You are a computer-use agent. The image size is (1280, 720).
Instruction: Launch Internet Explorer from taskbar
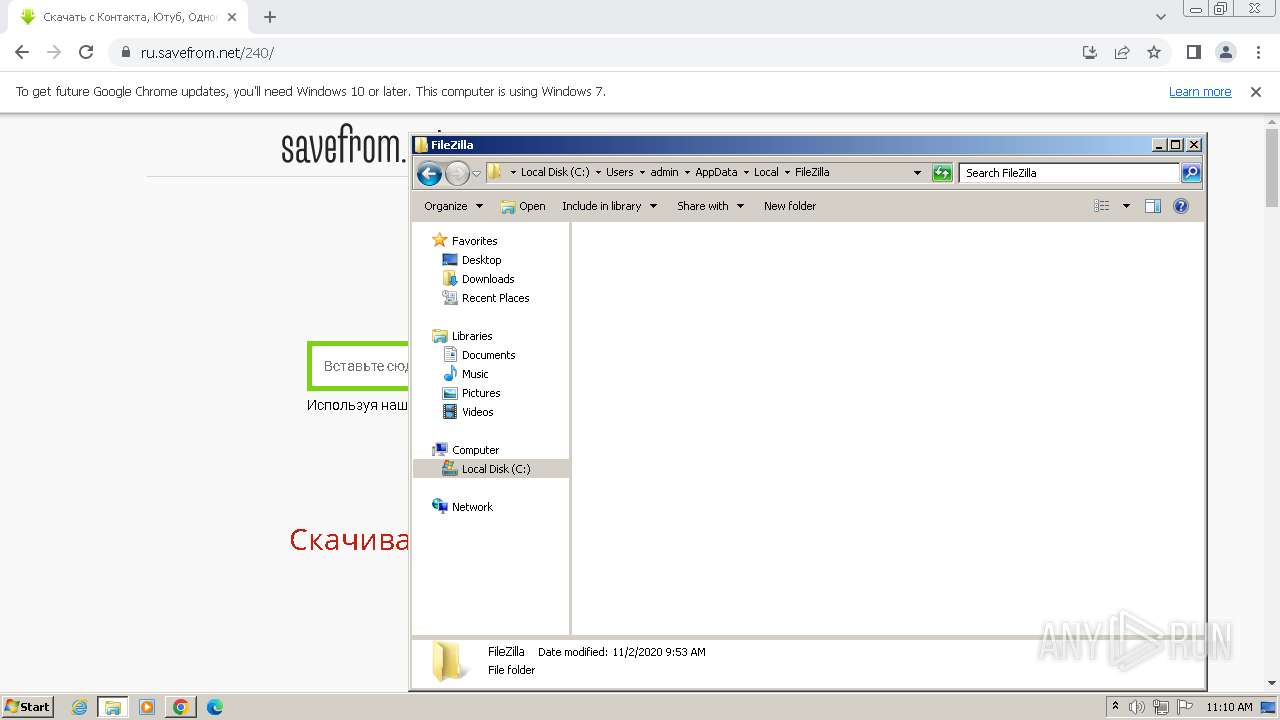pyautogui.click(x=79, y=707)
